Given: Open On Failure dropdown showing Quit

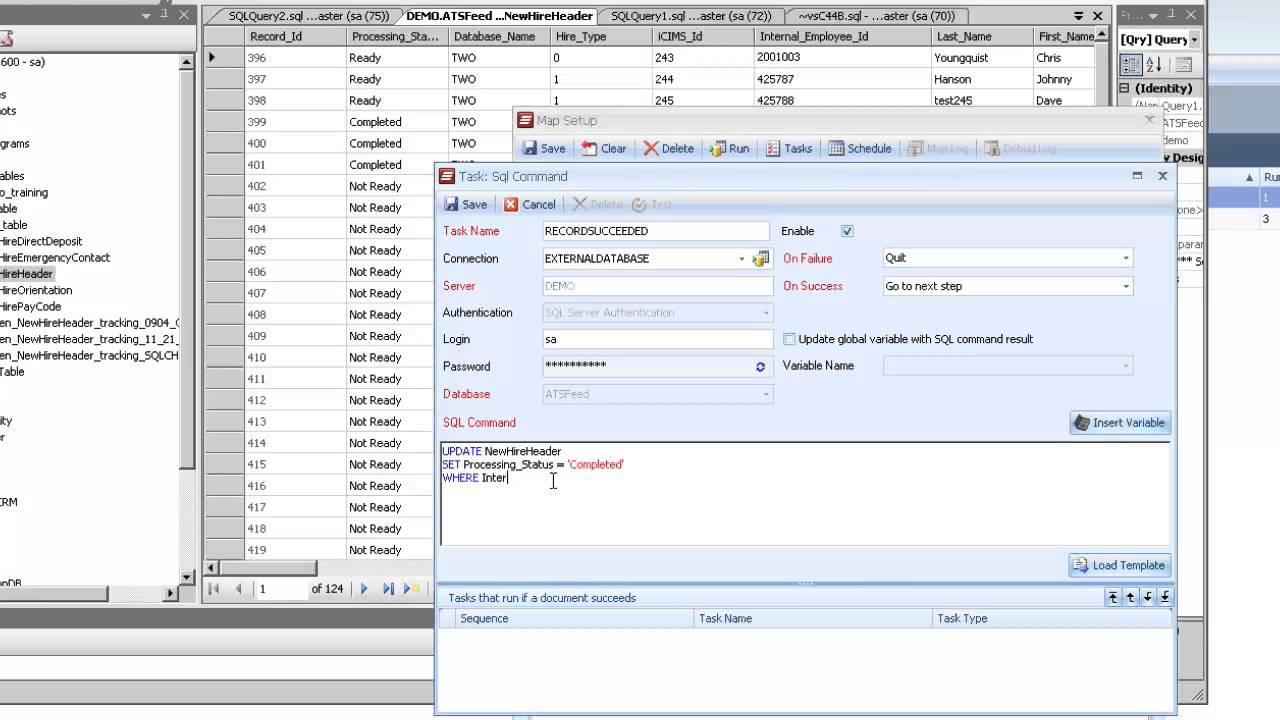Looking at the screenshot, I should point(1126,258).
